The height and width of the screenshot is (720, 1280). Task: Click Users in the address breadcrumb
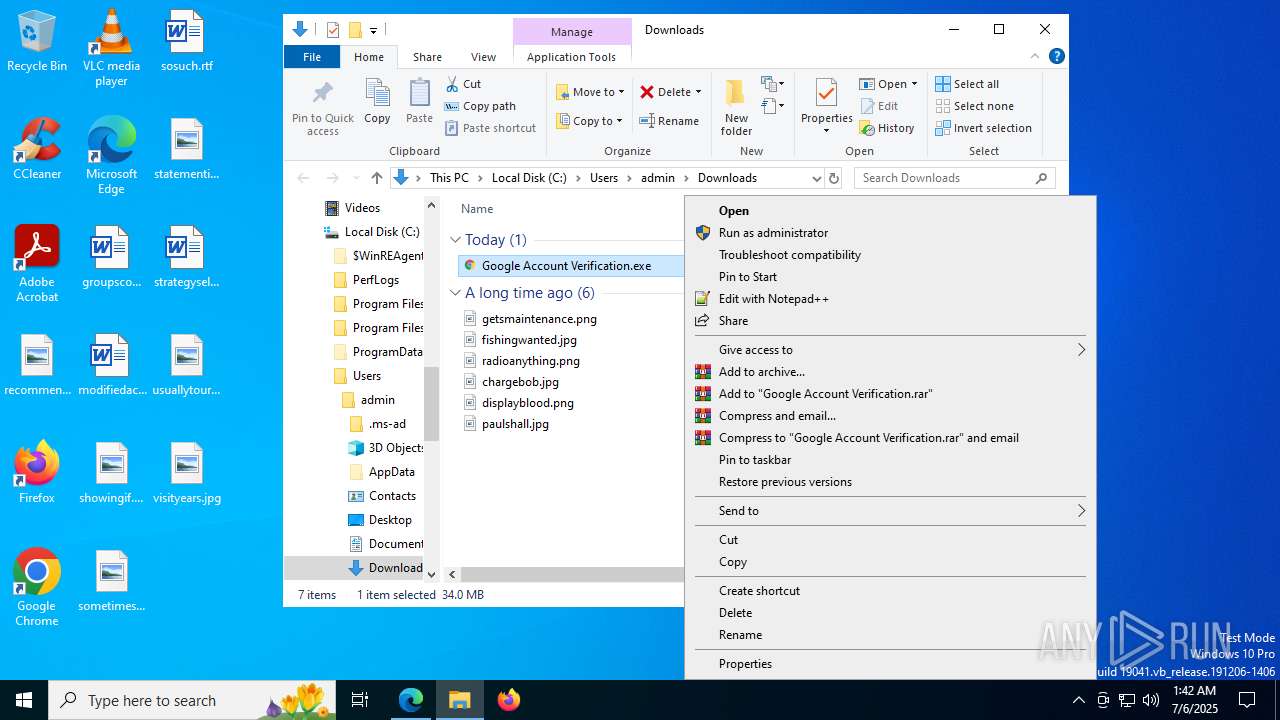pos(604,178)
